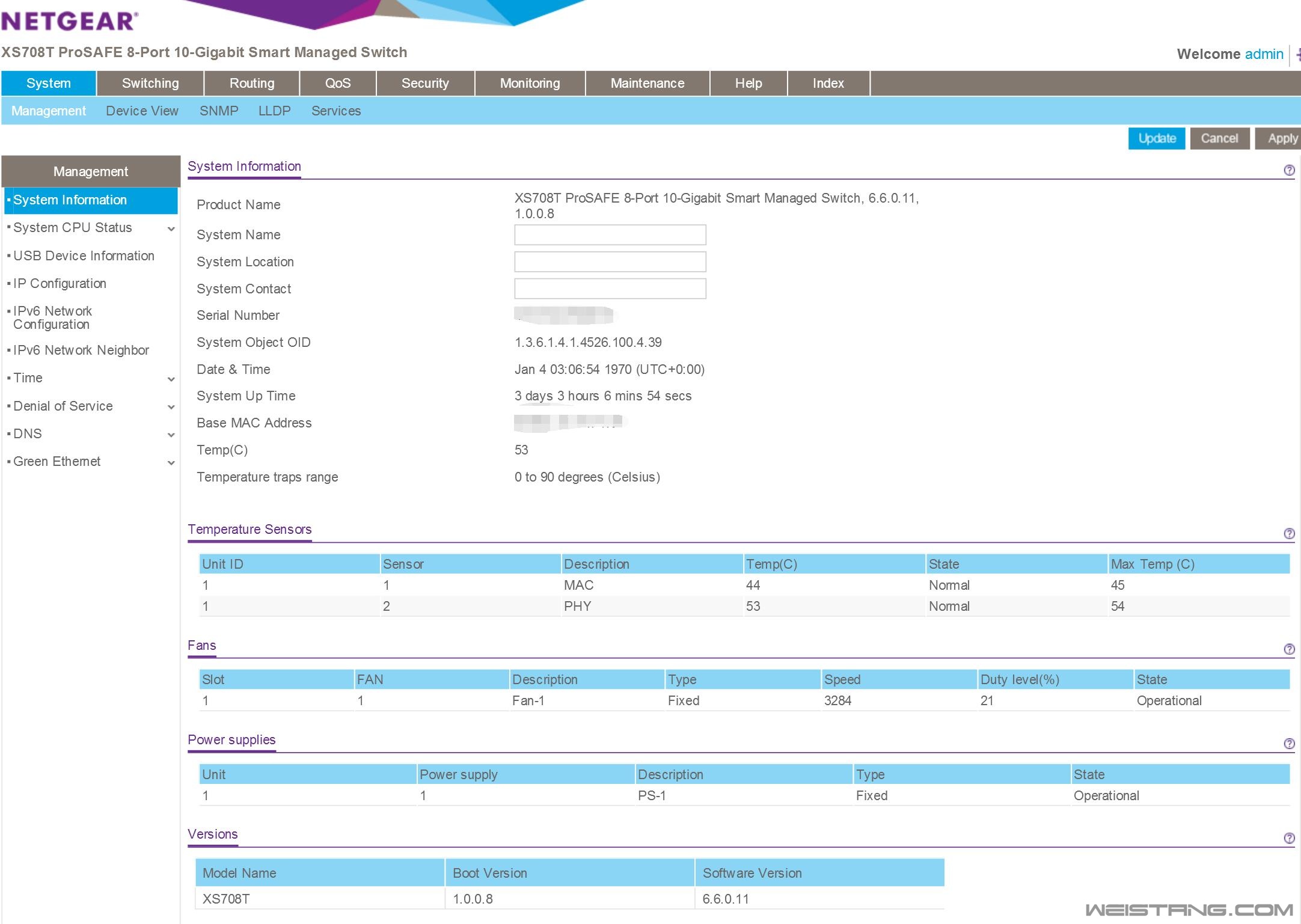Open IPv6 Network Configuration sidebar item
This screenshot has width=1301, height=924.
pyautogui.click(x=52, y=317)
